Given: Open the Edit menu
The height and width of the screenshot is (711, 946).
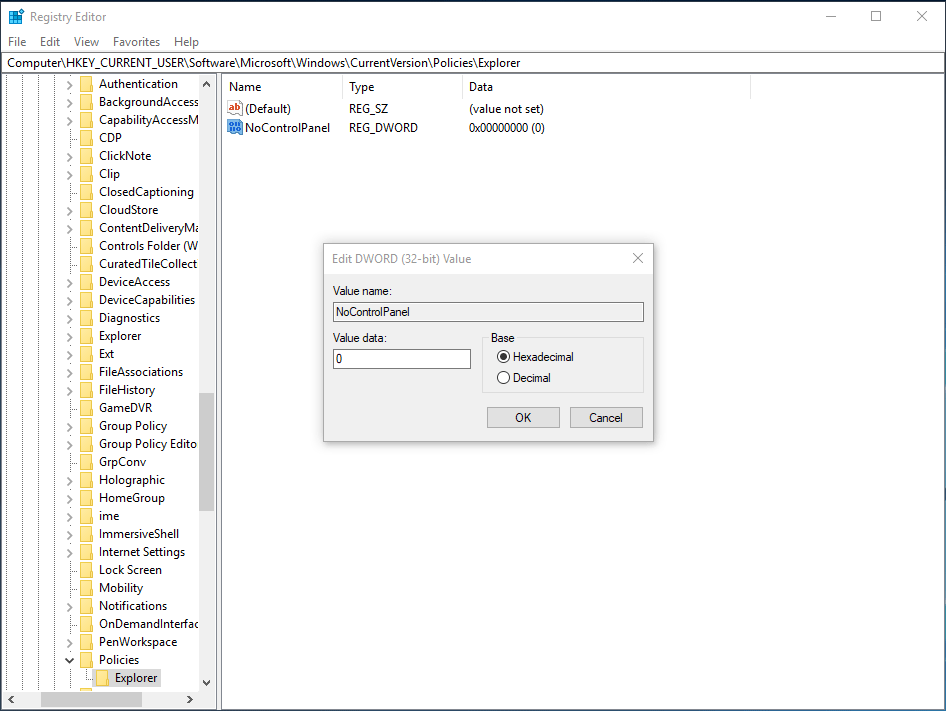Looking at the screenshot, I should pos(49,42).
